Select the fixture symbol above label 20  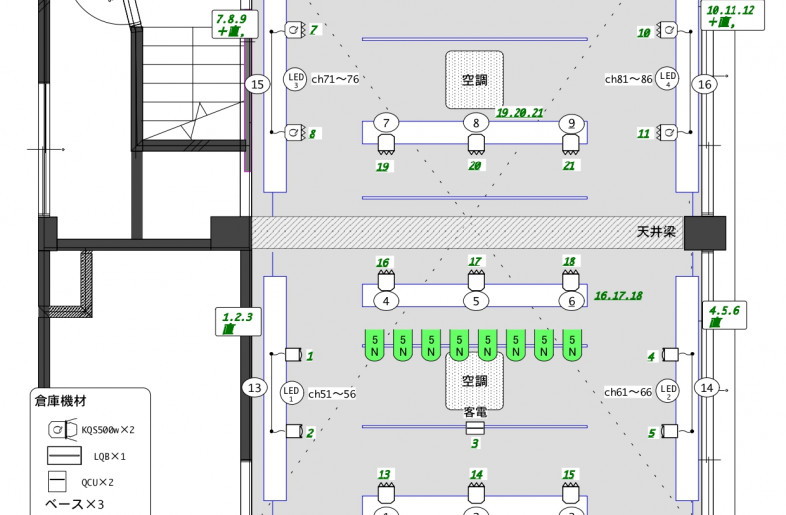coord(476,144)
